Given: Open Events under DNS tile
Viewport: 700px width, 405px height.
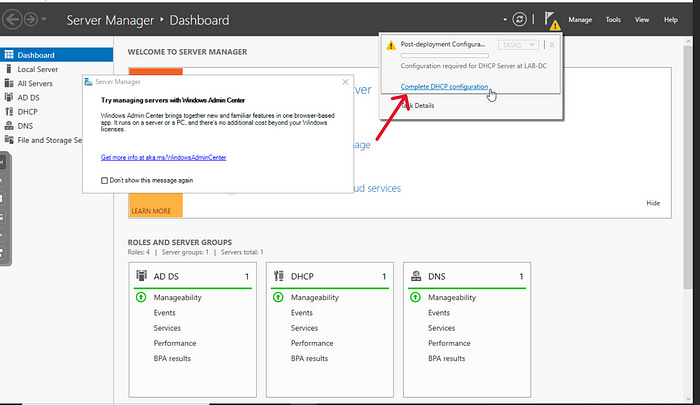Looking at the screenshot, I should pyautogui.click(x=439, y=313).
